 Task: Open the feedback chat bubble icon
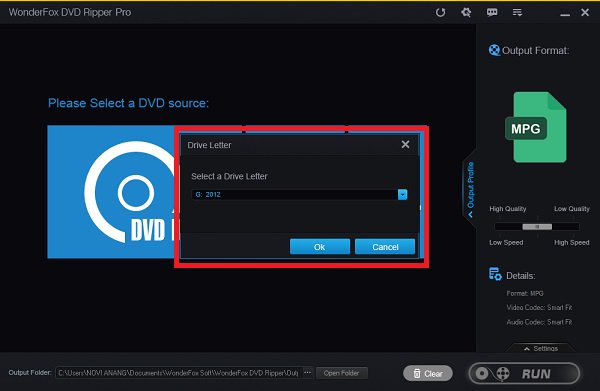point(492,12)
